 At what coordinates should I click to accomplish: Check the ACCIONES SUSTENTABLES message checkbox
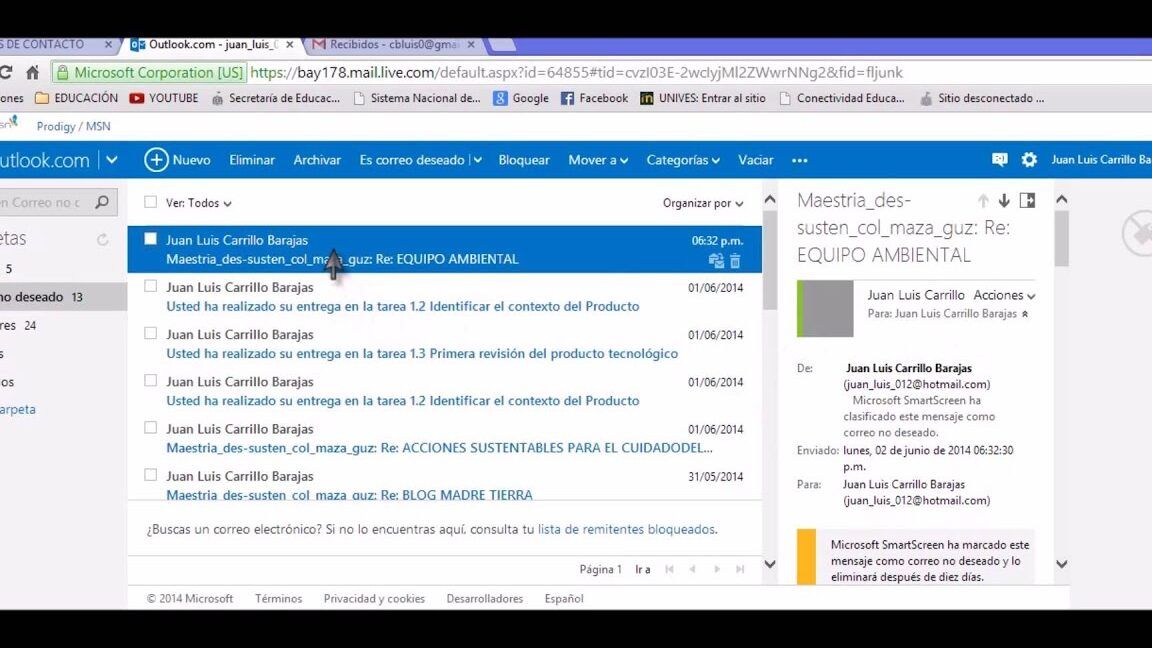151,428
